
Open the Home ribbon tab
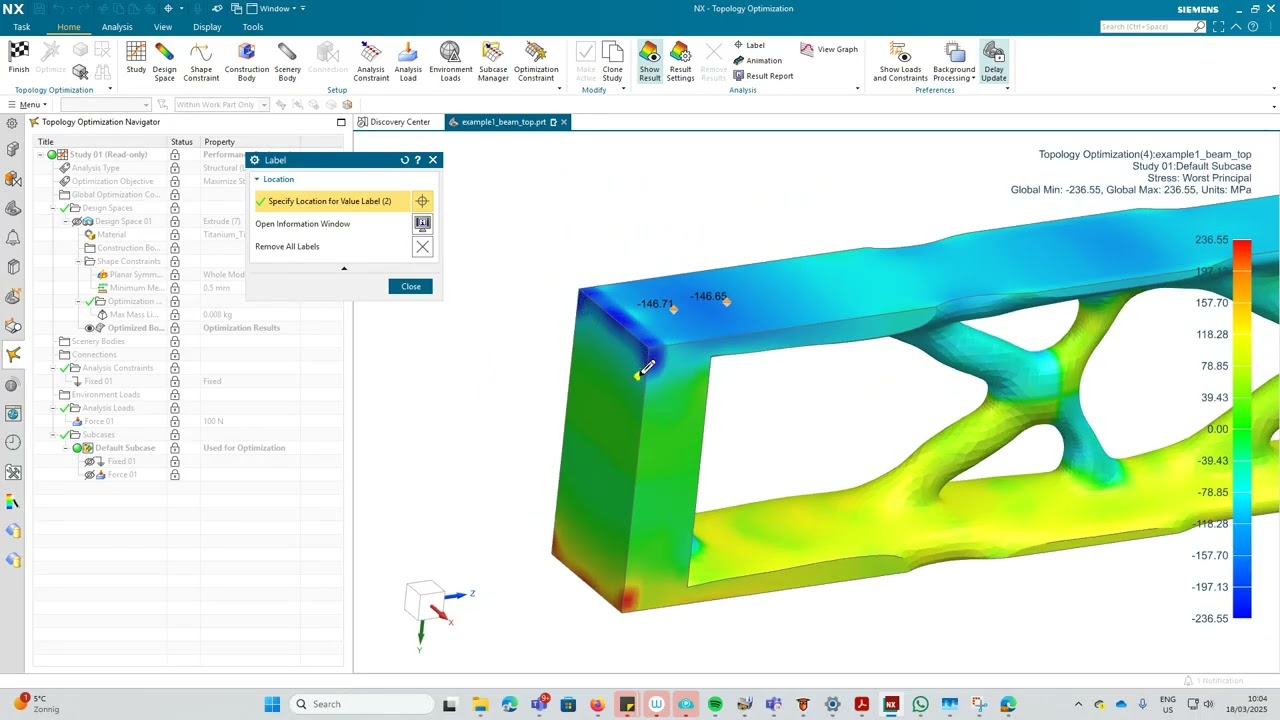click(x=69, y=27)
